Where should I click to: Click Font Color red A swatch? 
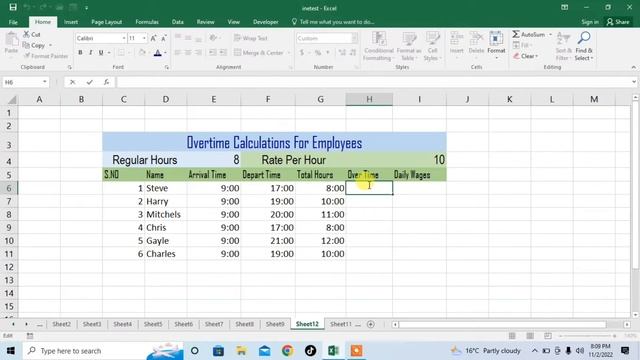point(158,53)
